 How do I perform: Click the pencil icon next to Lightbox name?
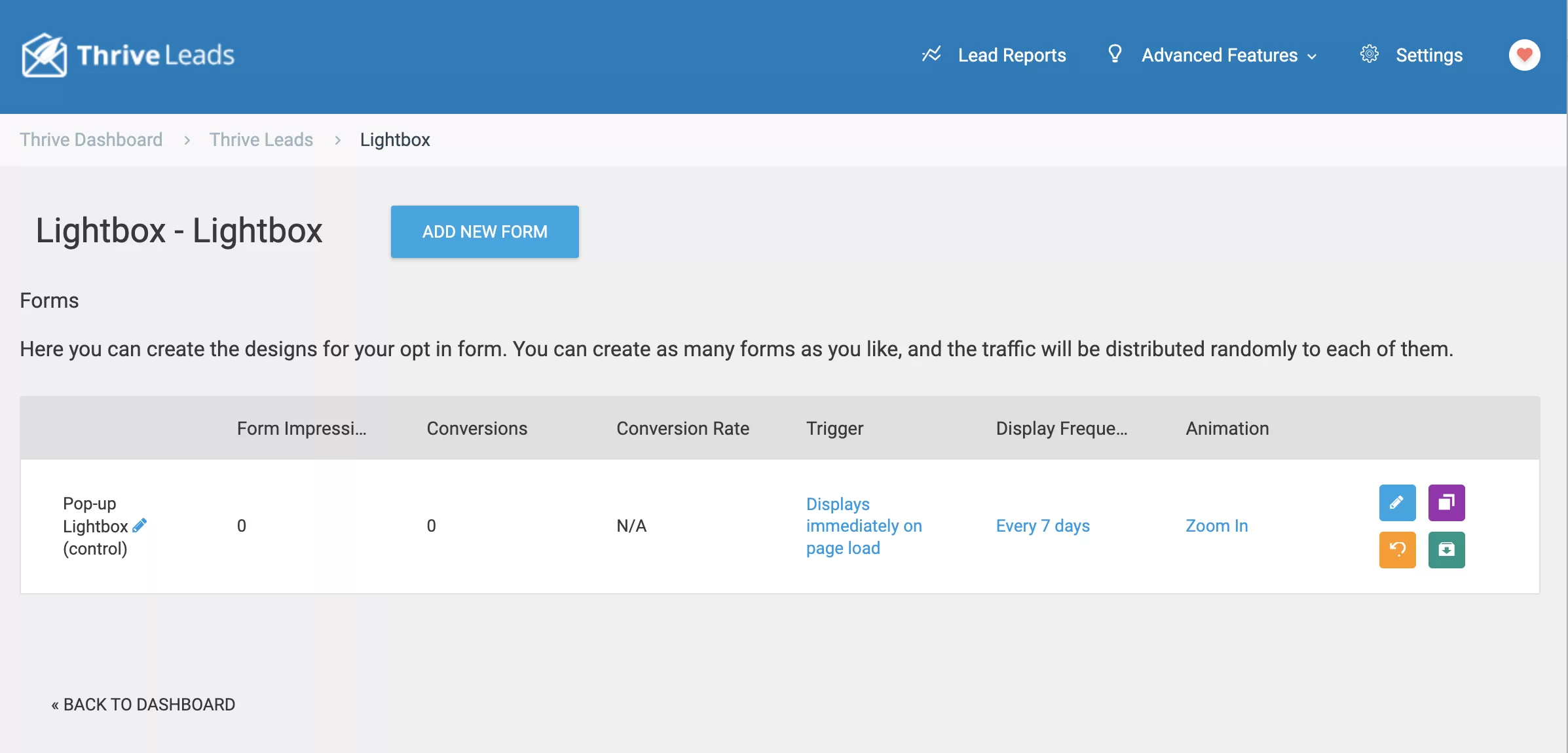(x=143, y=525)
